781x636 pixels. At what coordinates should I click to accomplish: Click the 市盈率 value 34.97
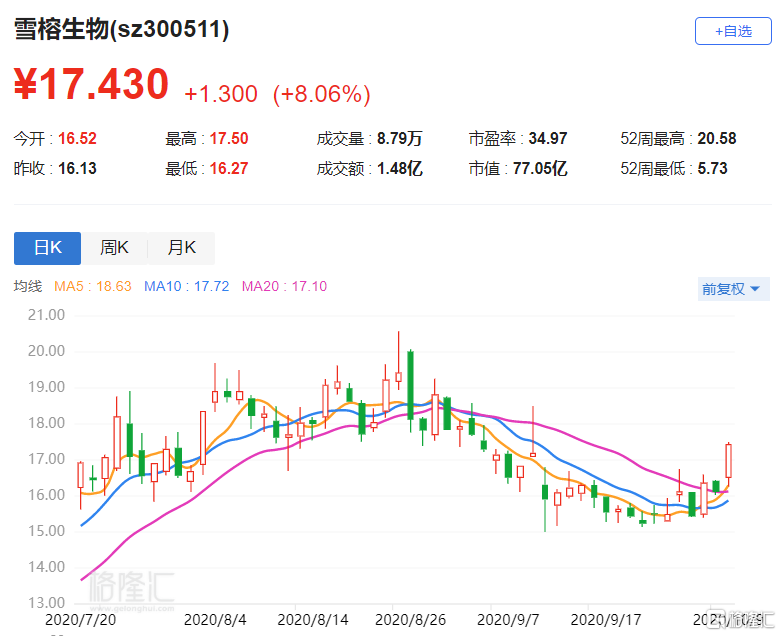pyautogui.click(x=548, y=138)
